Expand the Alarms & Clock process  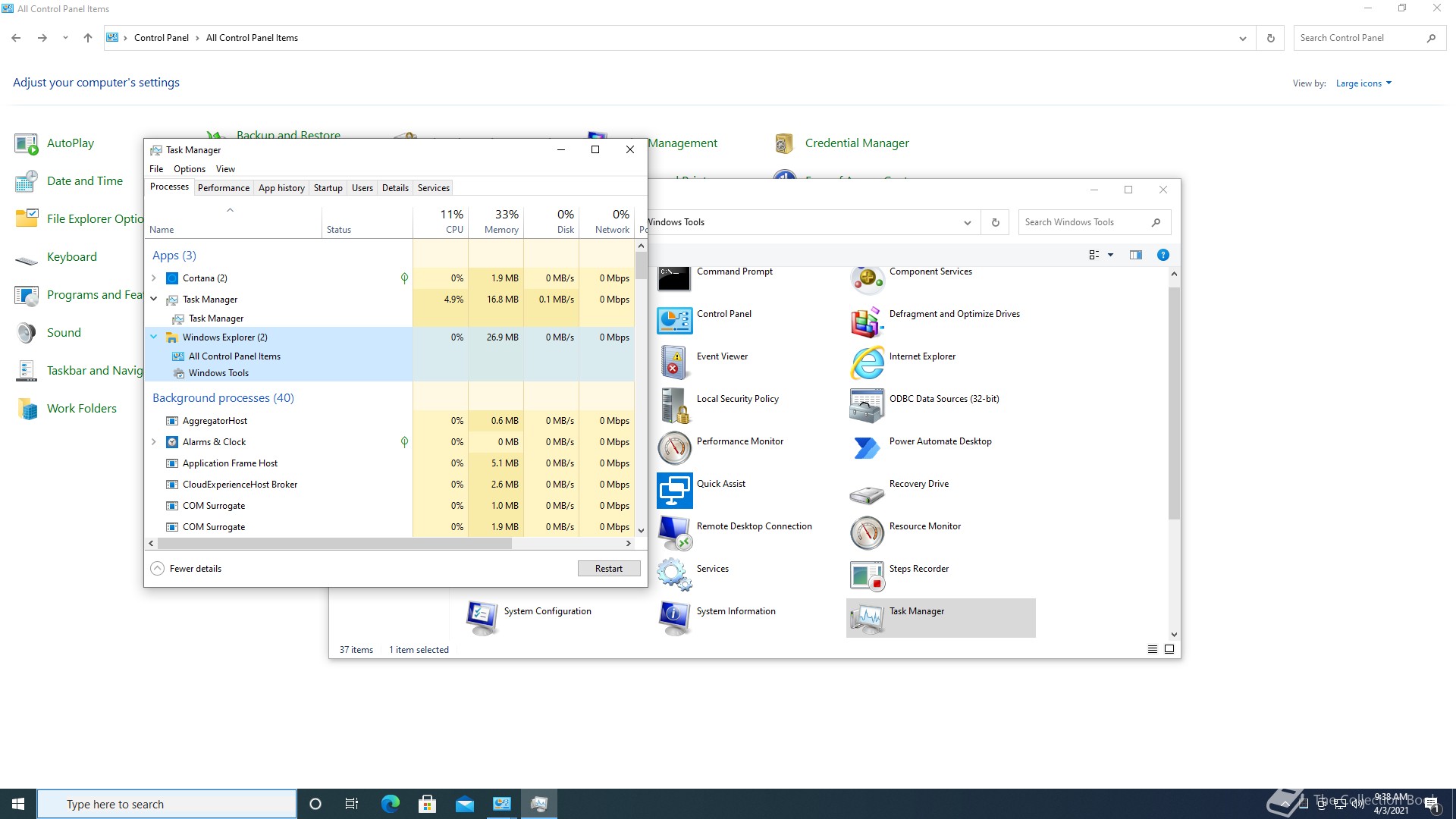coord(154,442)
